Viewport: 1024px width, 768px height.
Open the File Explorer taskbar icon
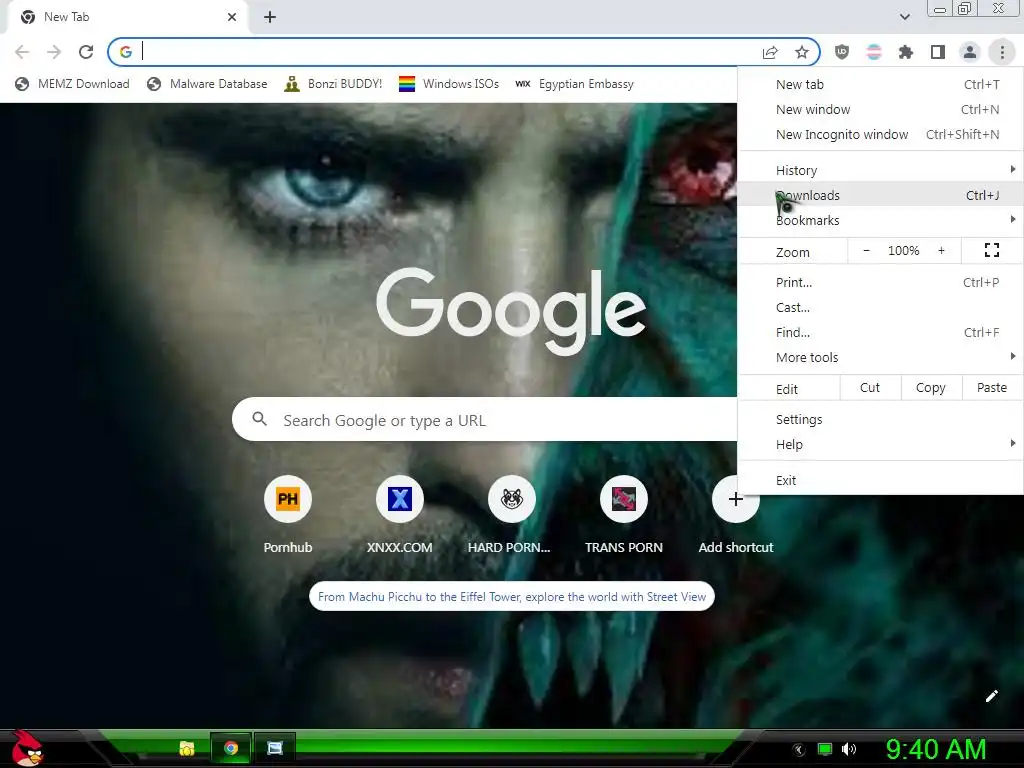tap(187, 748)
